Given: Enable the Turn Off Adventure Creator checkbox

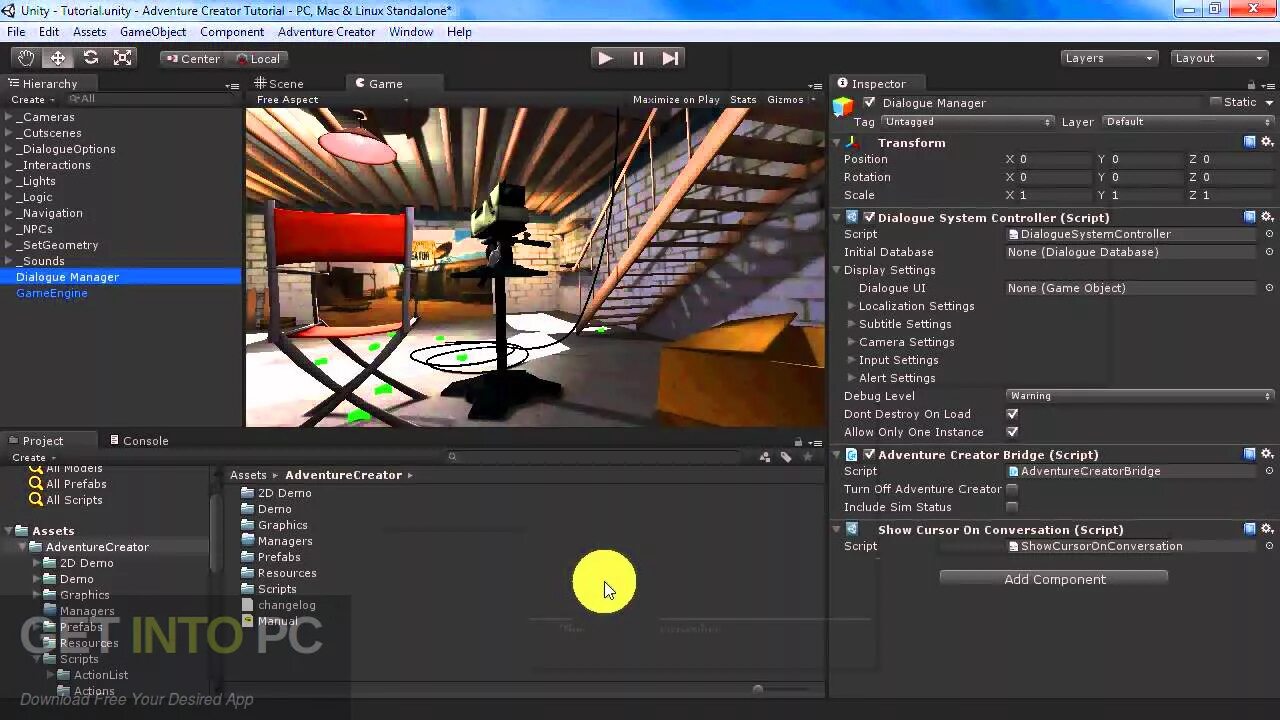Looking at the screenshot, I should coord(1012,489).
